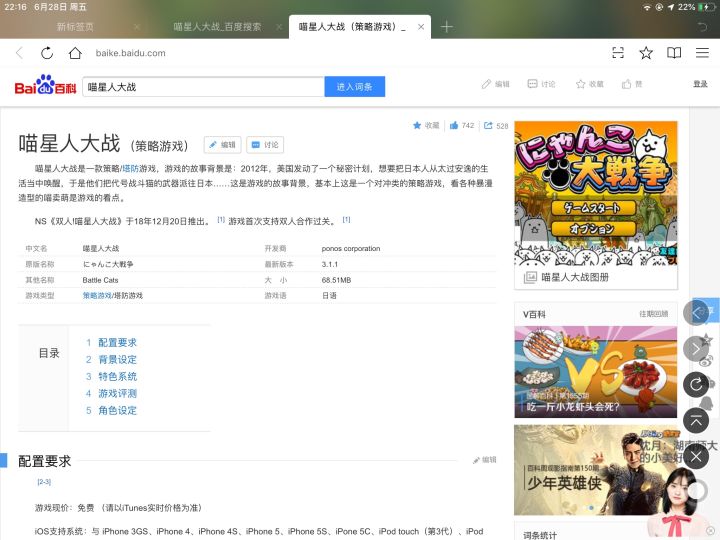The height and width of the screenshot is (540, 720).
Task: Open the browser hamburger menu
Action: [702, 53]
